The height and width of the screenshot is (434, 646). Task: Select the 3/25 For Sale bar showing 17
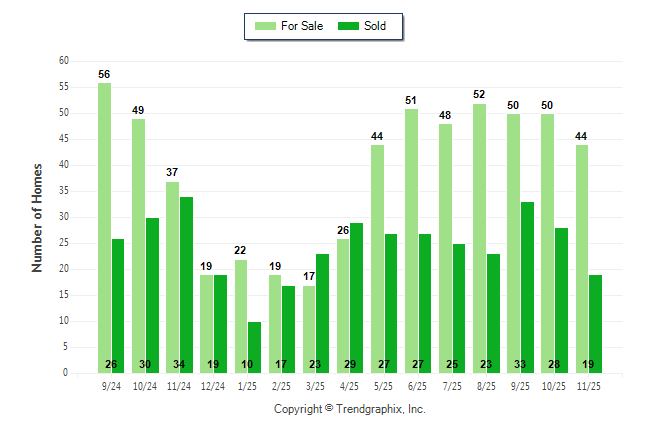pos(308,329)
